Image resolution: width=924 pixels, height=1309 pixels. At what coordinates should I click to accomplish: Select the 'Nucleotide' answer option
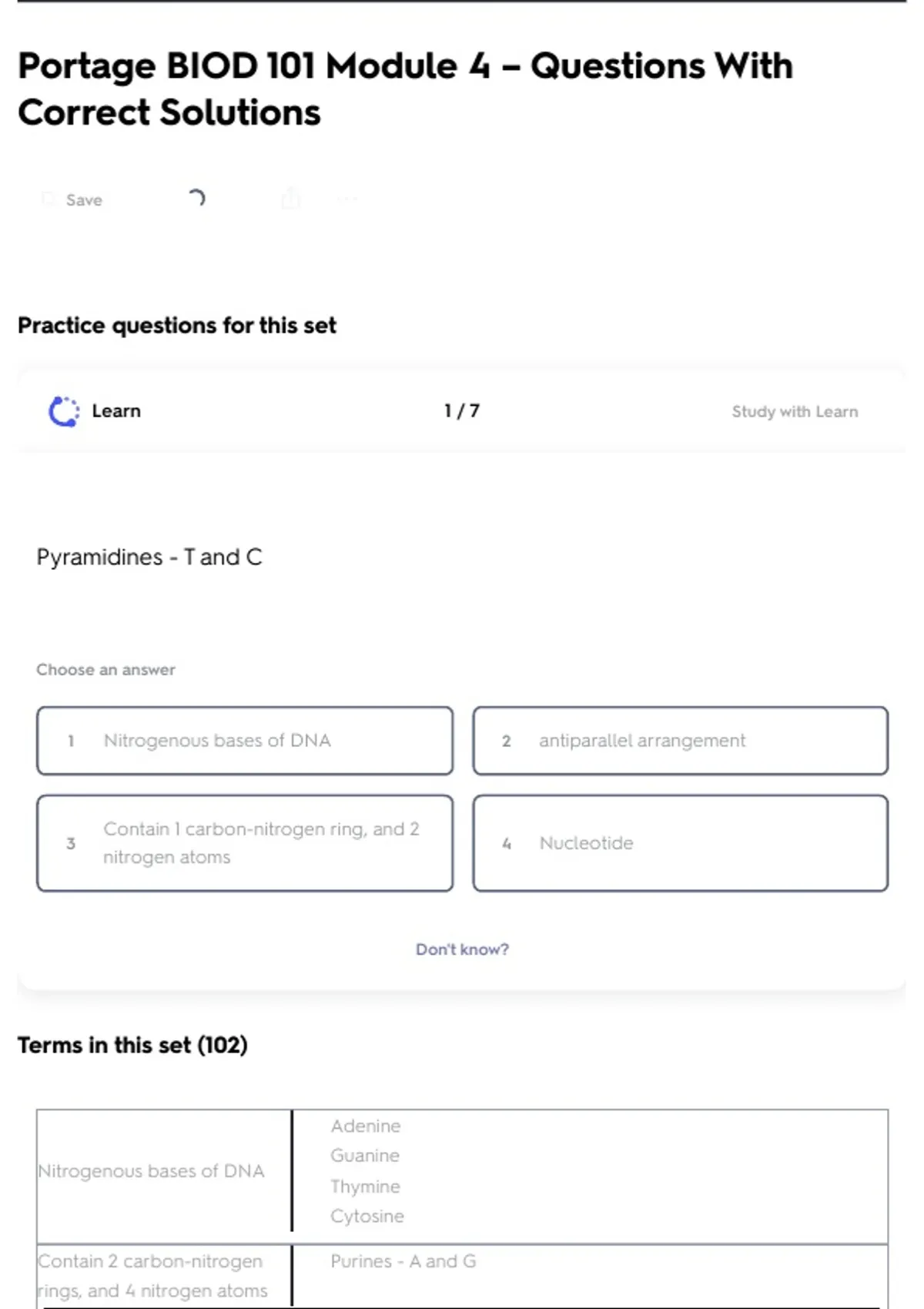681,843
